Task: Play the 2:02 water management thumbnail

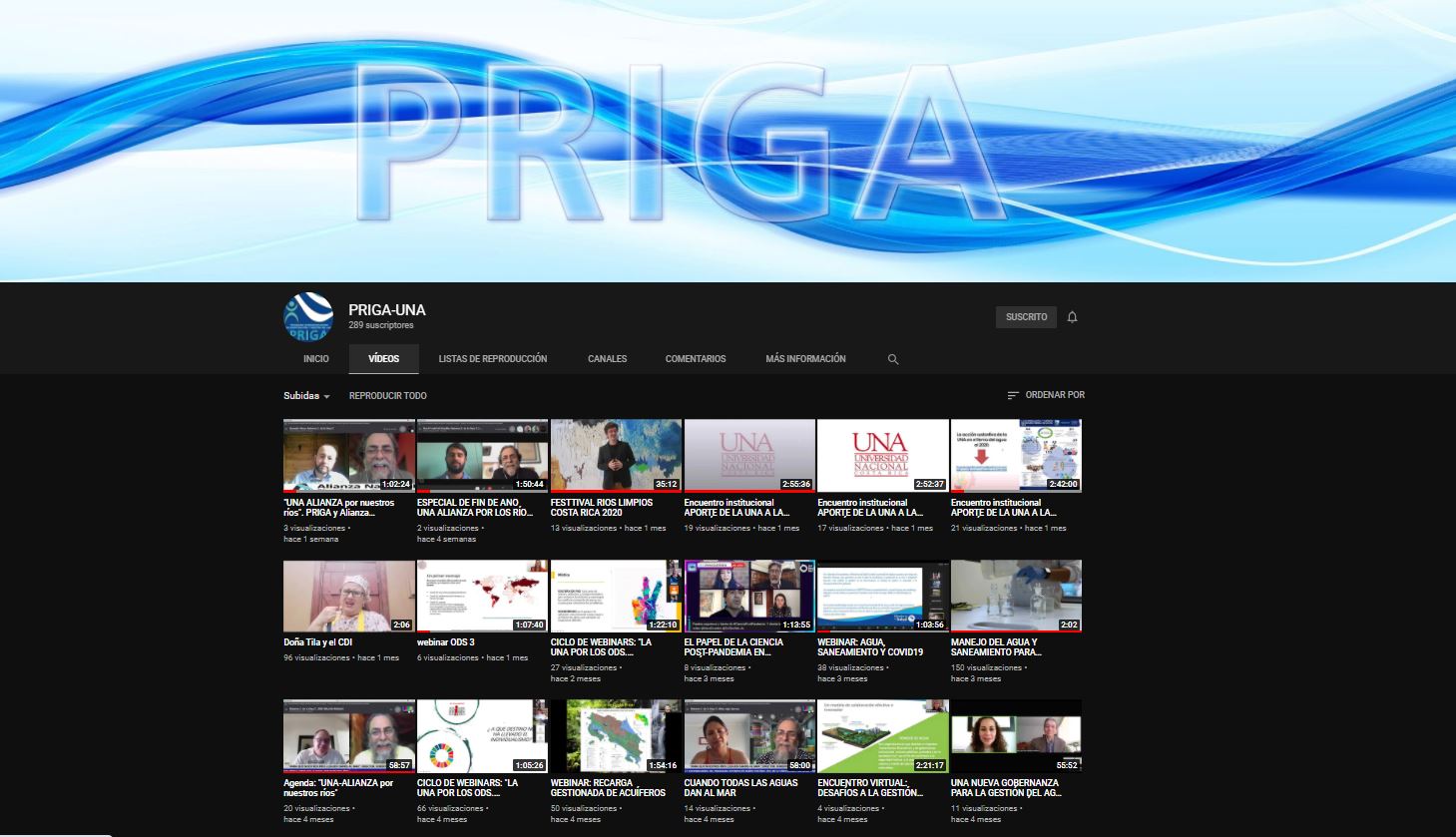Action: point(1017,596)
